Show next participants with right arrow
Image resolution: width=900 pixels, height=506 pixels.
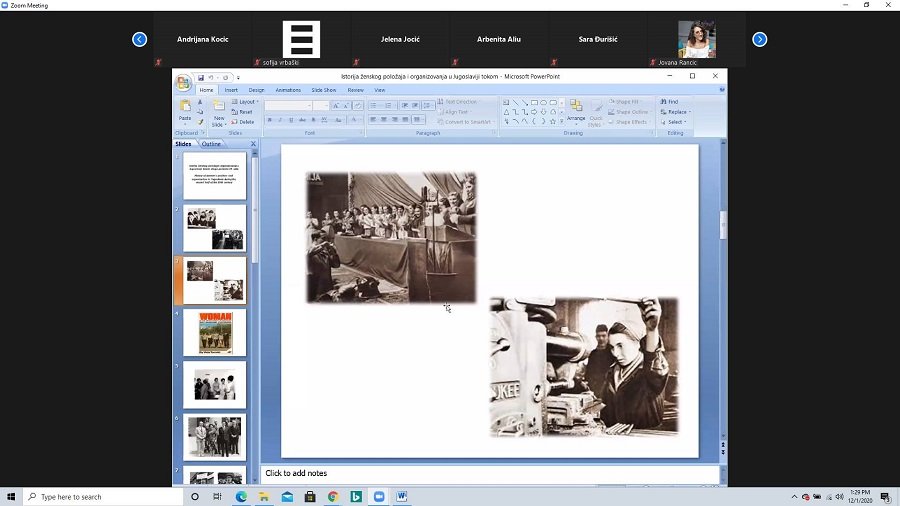point(759,39)
